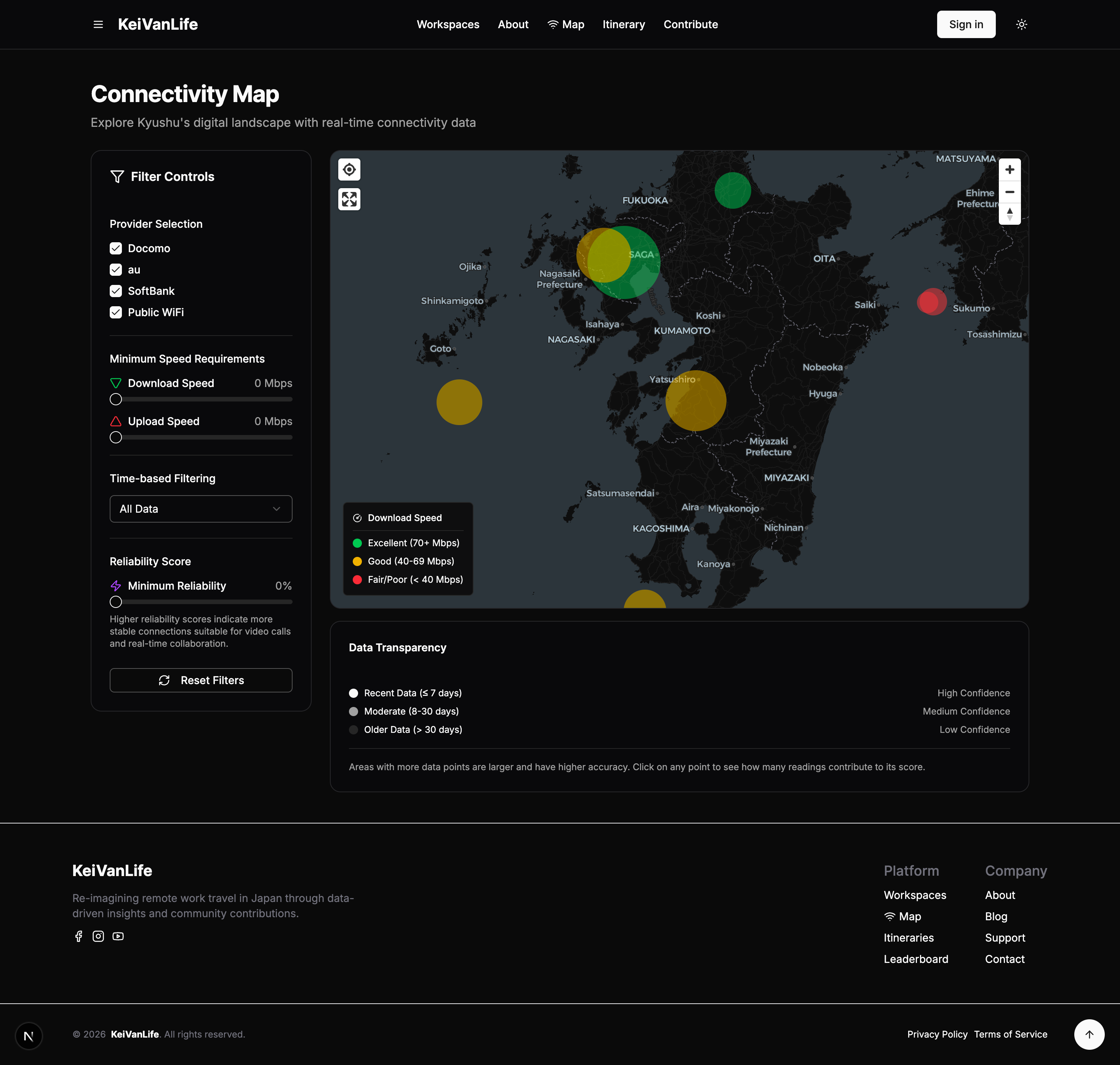Click the KUMAMOTO city label on map

682,330
